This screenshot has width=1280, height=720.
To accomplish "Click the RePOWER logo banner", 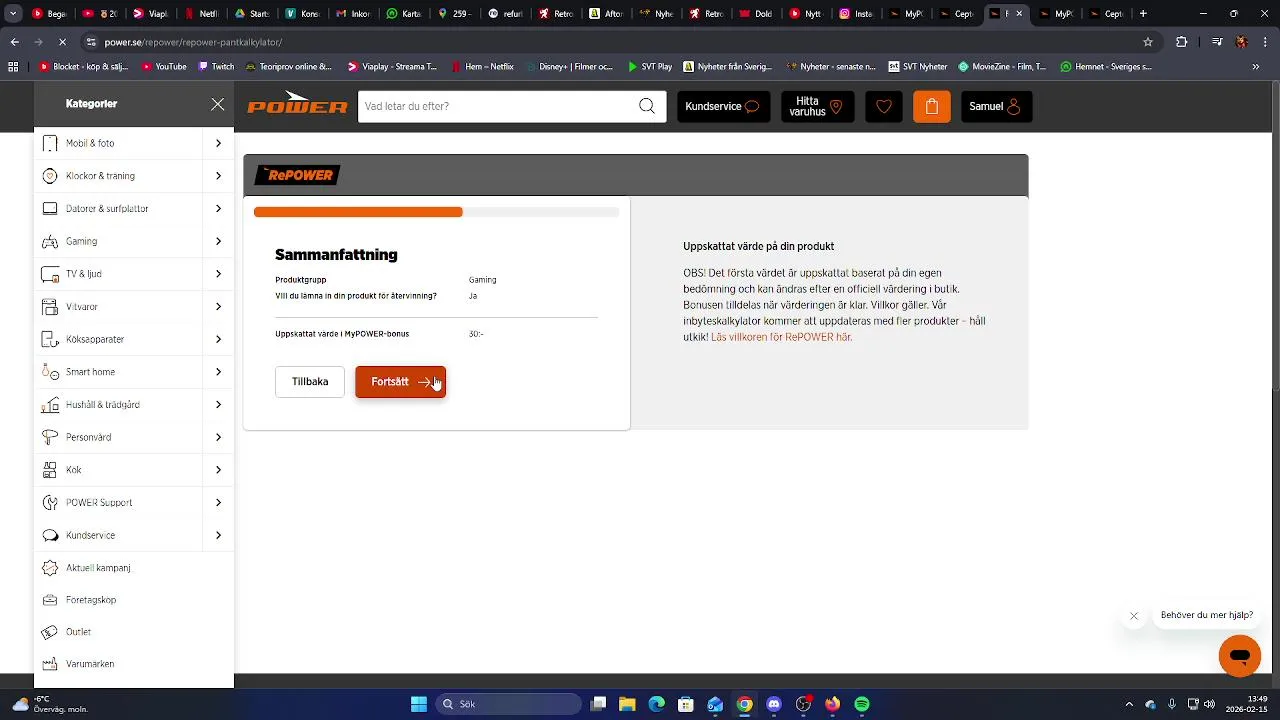I will pos(297,175).
